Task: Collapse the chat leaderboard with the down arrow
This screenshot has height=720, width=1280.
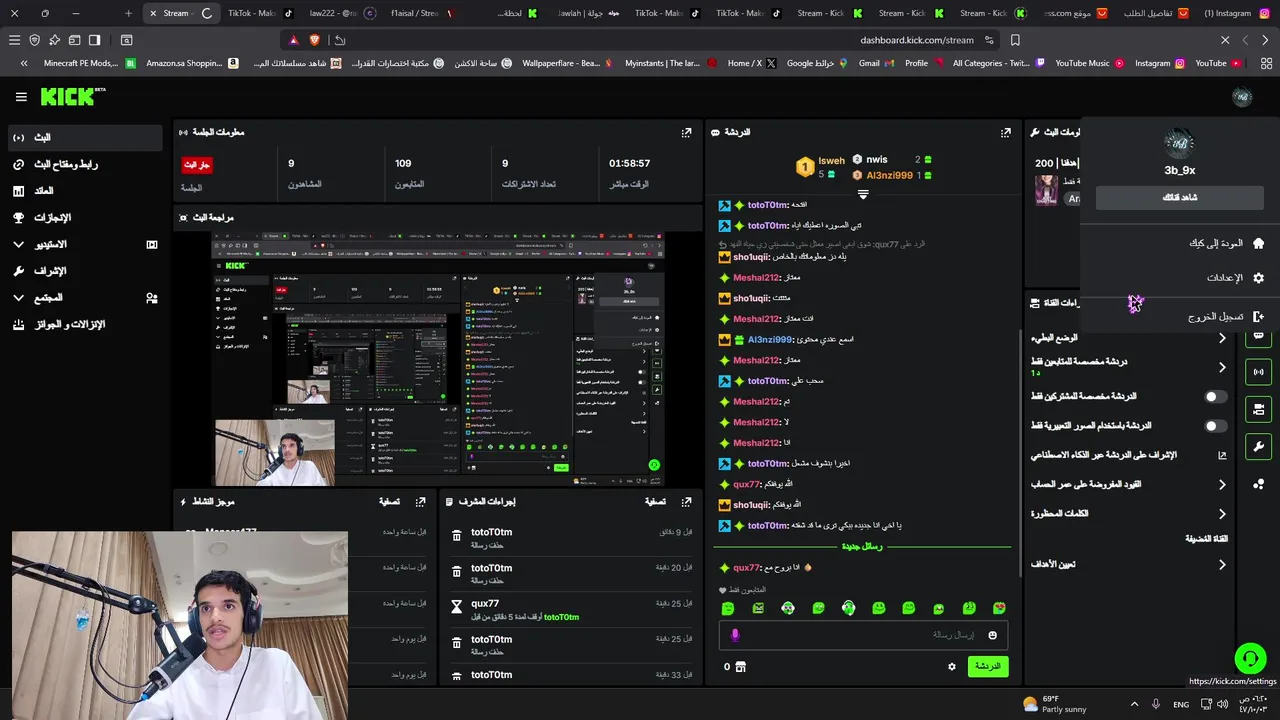Action: point(863,195)
